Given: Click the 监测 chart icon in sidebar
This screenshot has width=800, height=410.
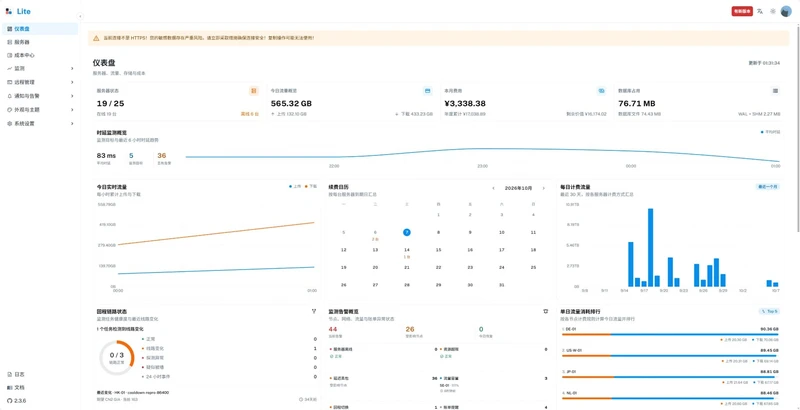Looking at the screenshot, I should coord(9,68).
